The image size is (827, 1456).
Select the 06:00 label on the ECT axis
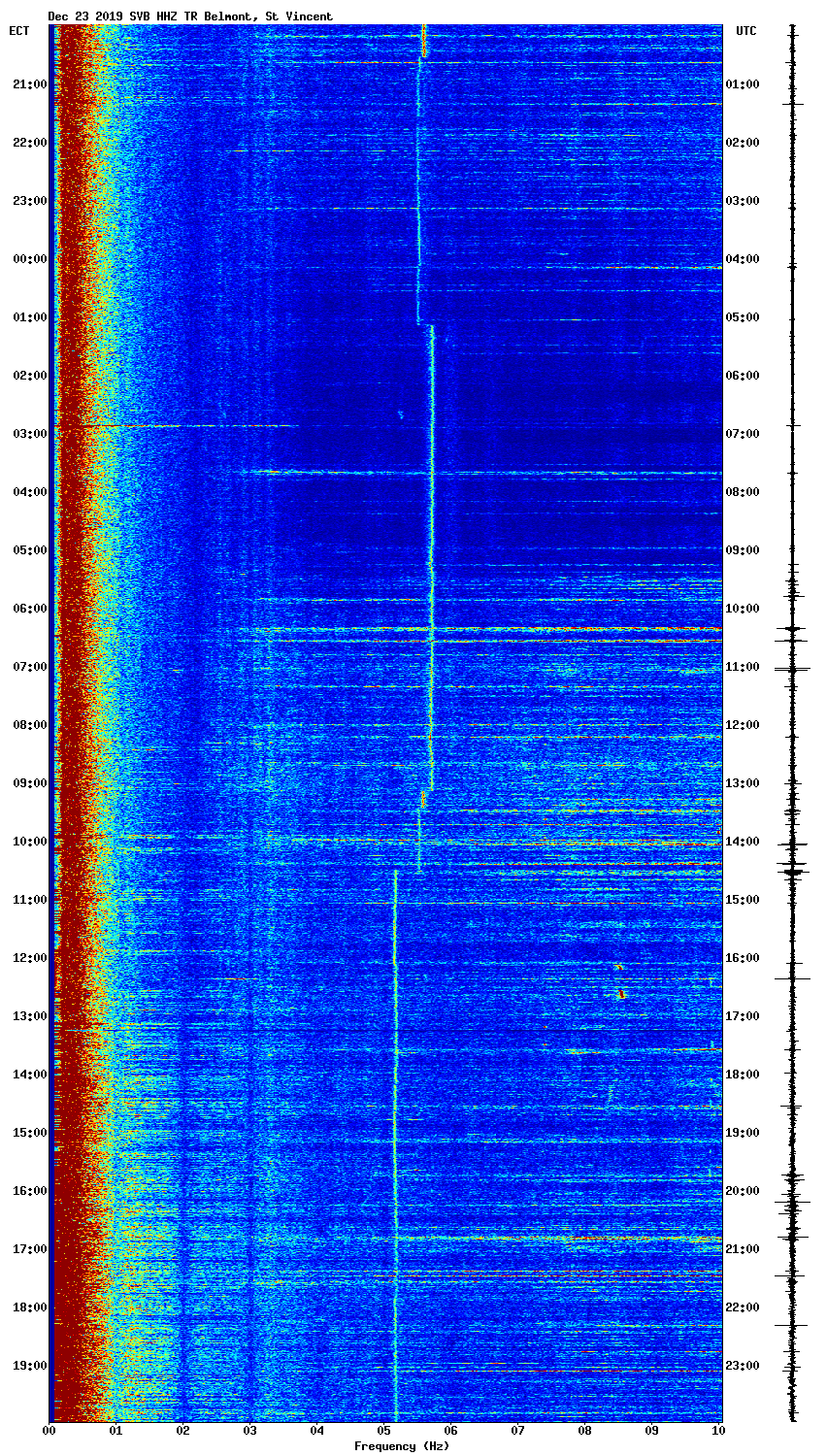[x=30, y=609]
